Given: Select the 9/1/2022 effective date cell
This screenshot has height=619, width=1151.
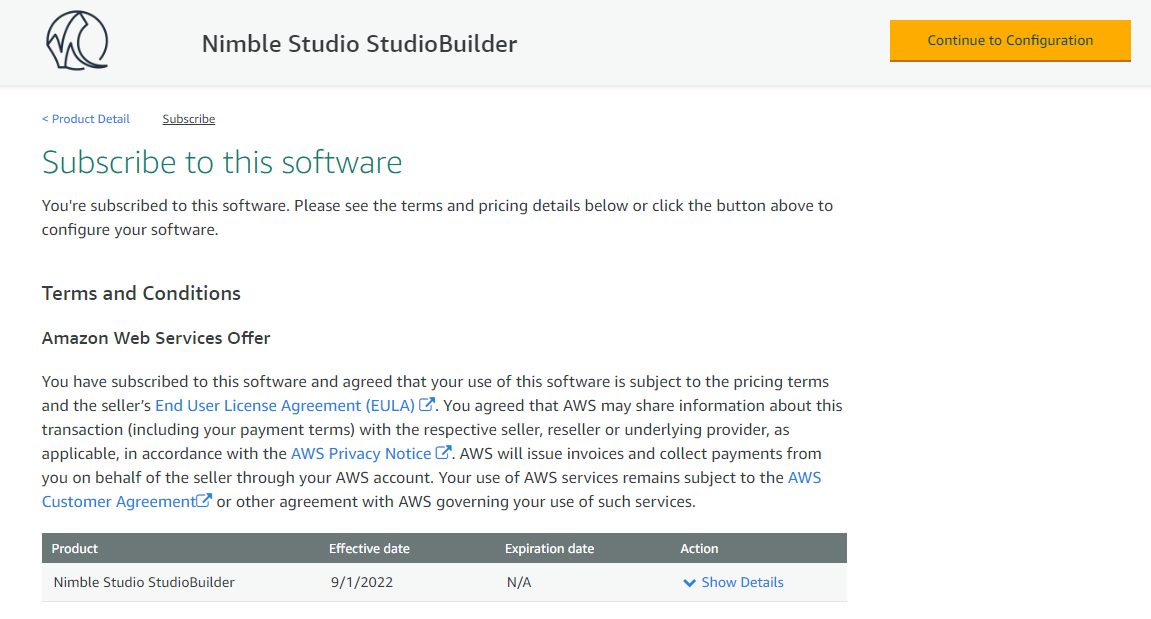Looking at the screenshot, I should (362, 582).
